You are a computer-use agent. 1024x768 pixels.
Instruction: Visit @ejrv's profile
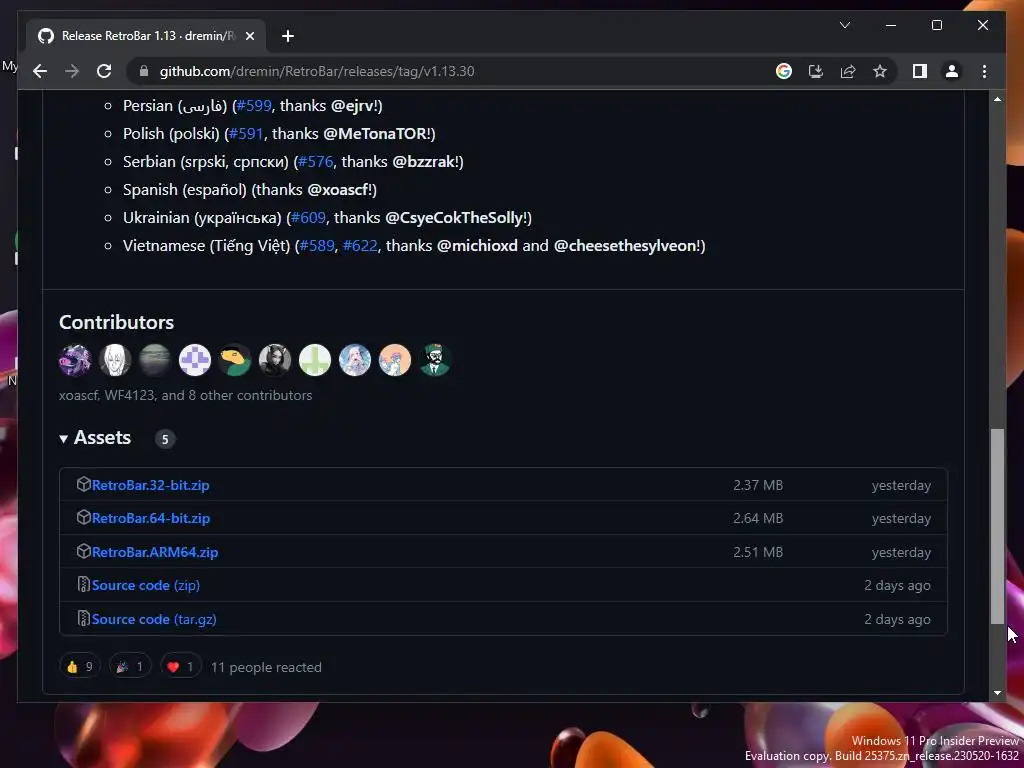pyautogui.click(x=353, y=106)
